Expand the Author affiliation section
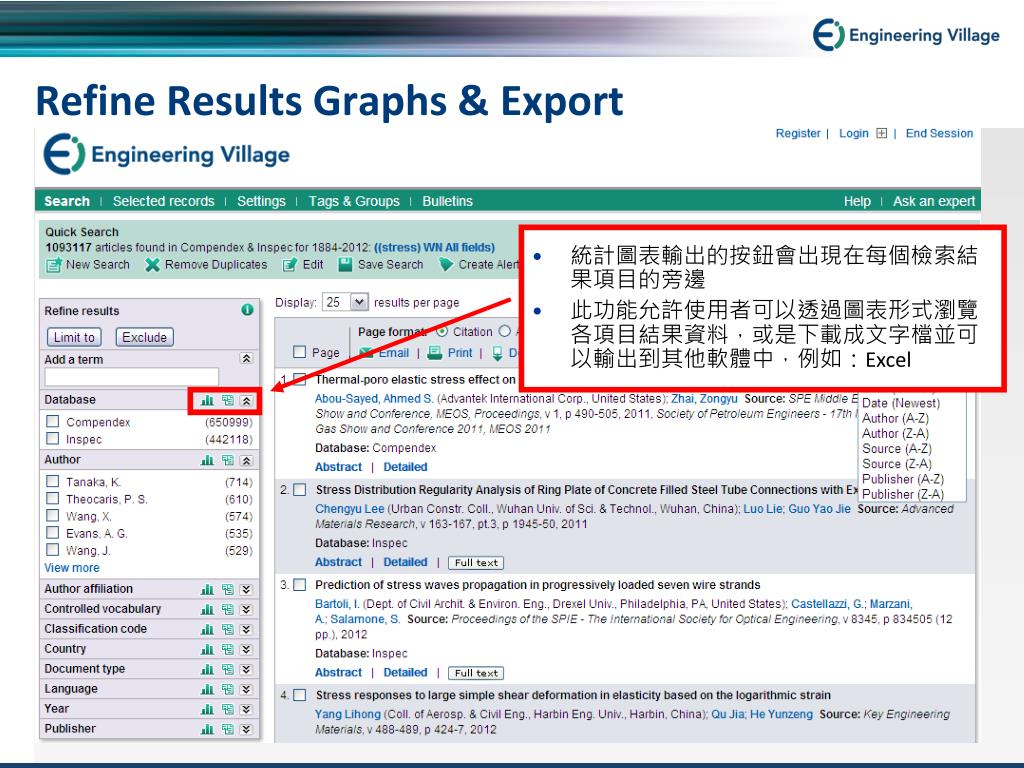 (246, 590)
